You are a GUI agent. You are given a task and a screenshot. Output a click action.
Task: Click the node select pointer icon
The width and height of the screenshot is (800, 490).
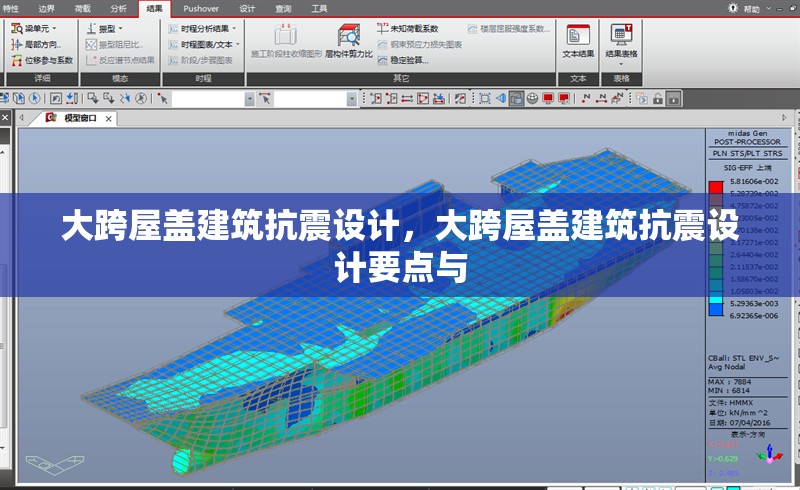point(163,99)
